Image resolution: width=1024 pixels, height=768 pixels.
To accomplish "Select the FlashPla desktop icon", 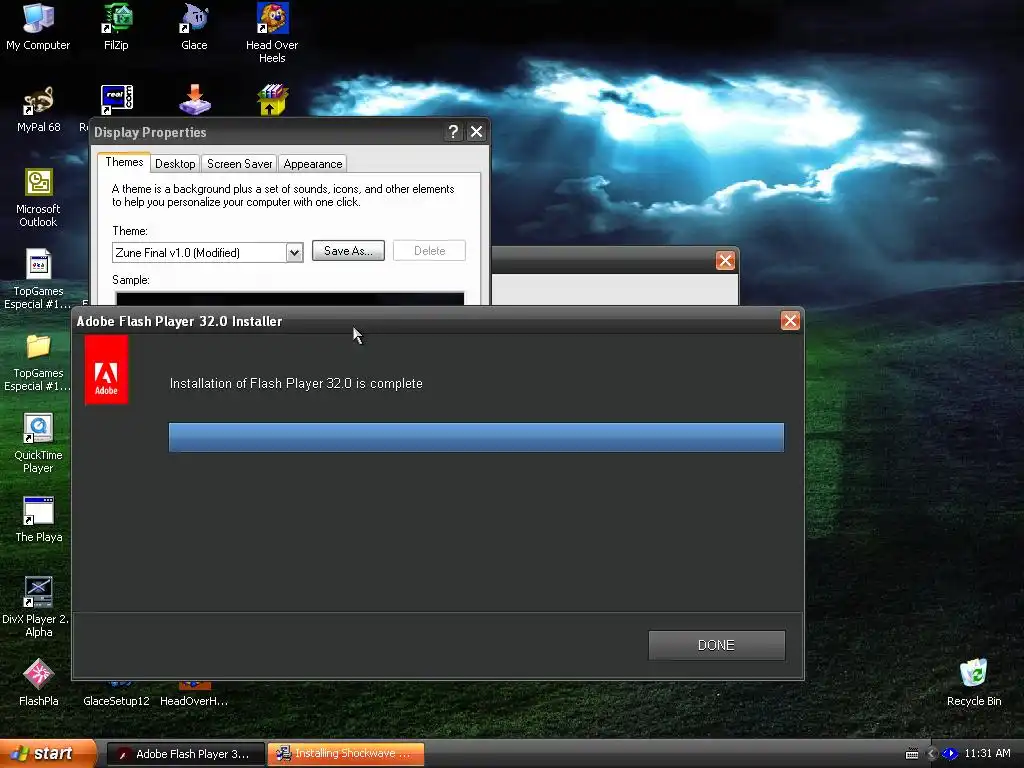I will click(x=39, y=682).
